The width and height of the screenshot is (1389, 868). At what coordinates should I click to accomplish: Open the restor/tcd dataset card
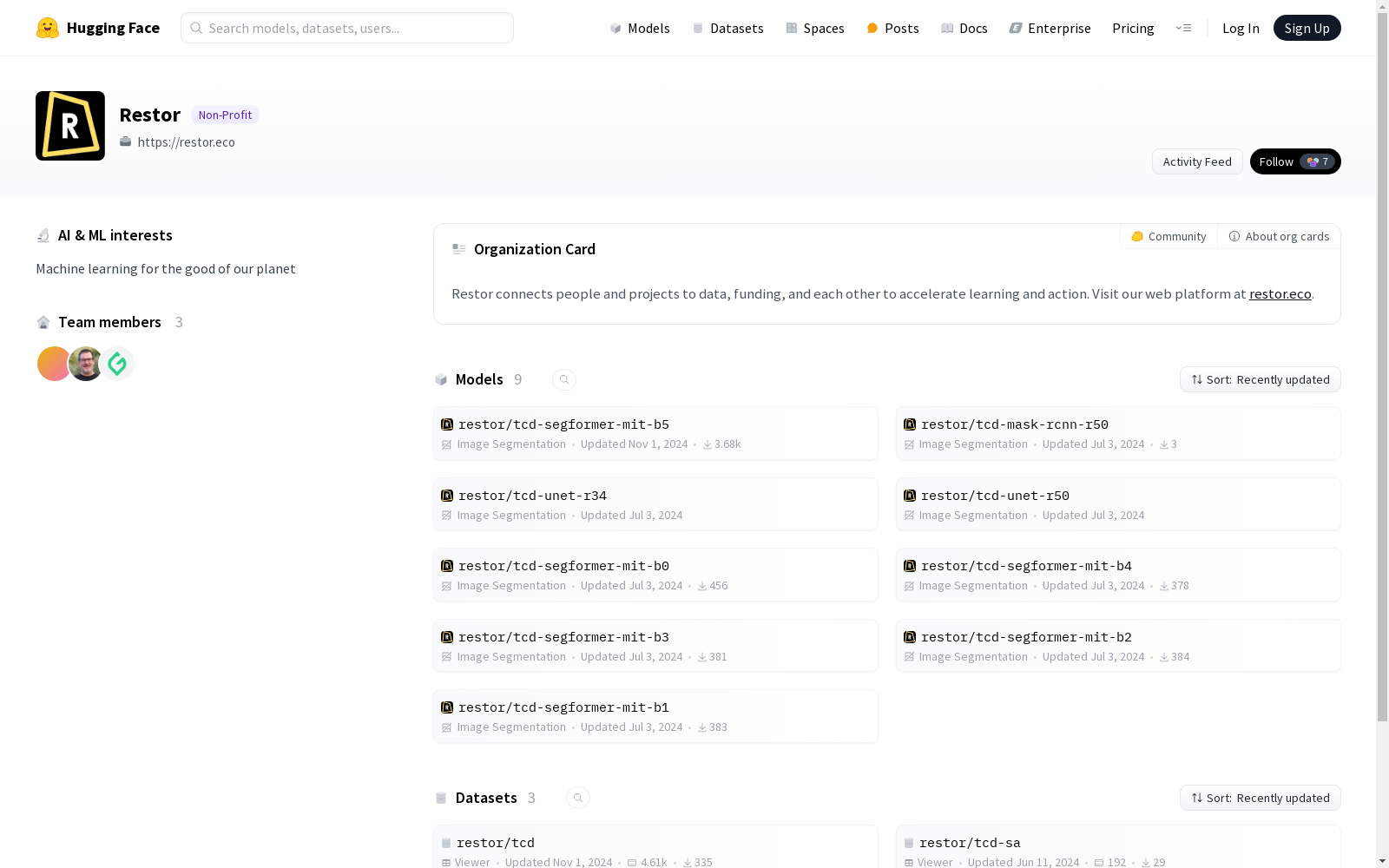(655, 847)
